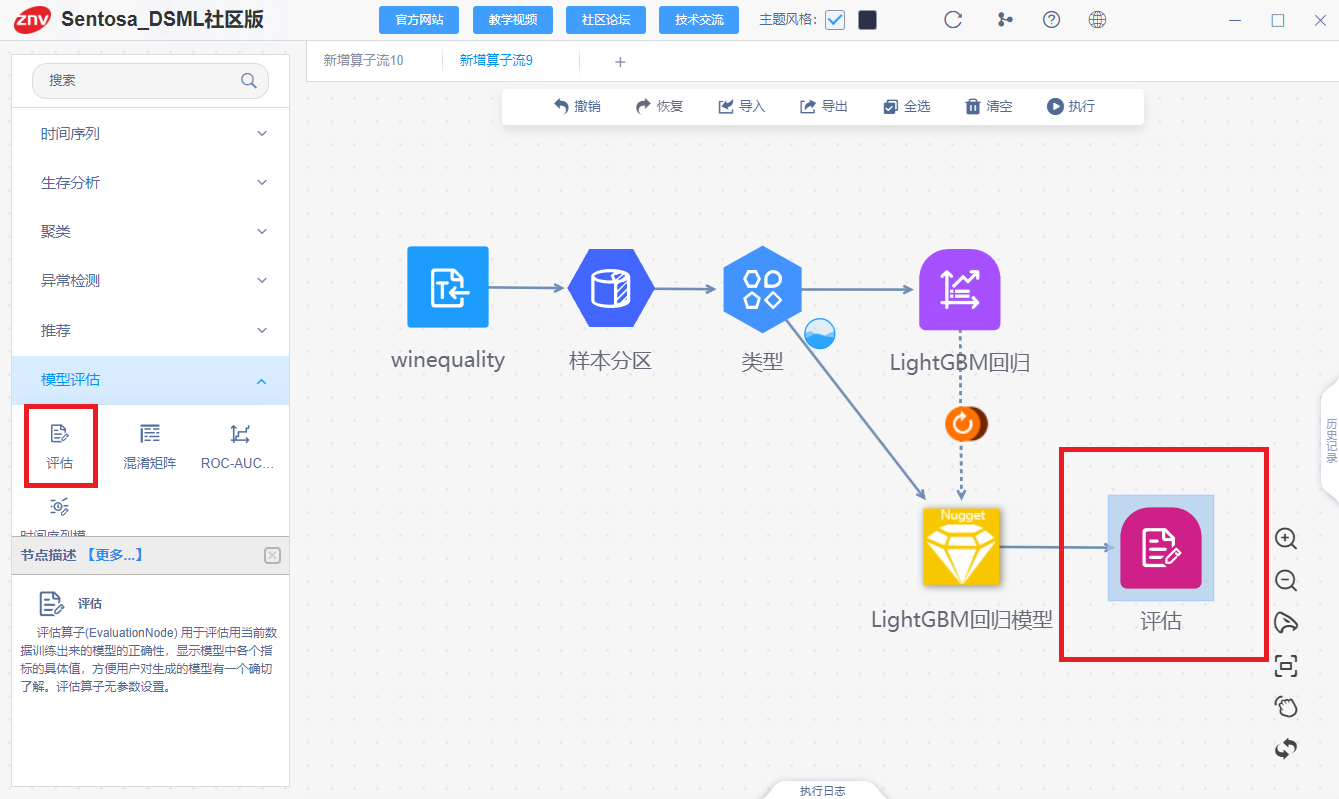This screenshot has width=1339, height=799.
Task: Open the 技术交流 button
Action: pos(699,20)
